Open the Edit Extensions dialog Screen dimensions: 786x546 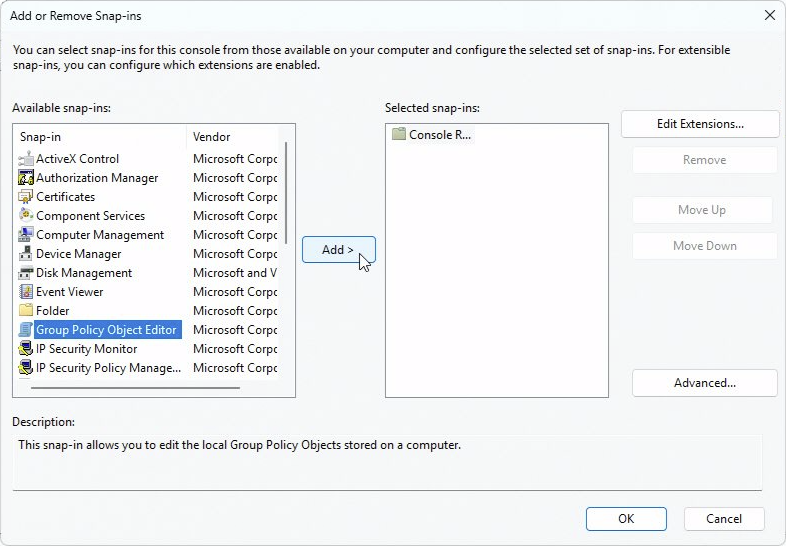pyautogui.click(x=699, y=124)
